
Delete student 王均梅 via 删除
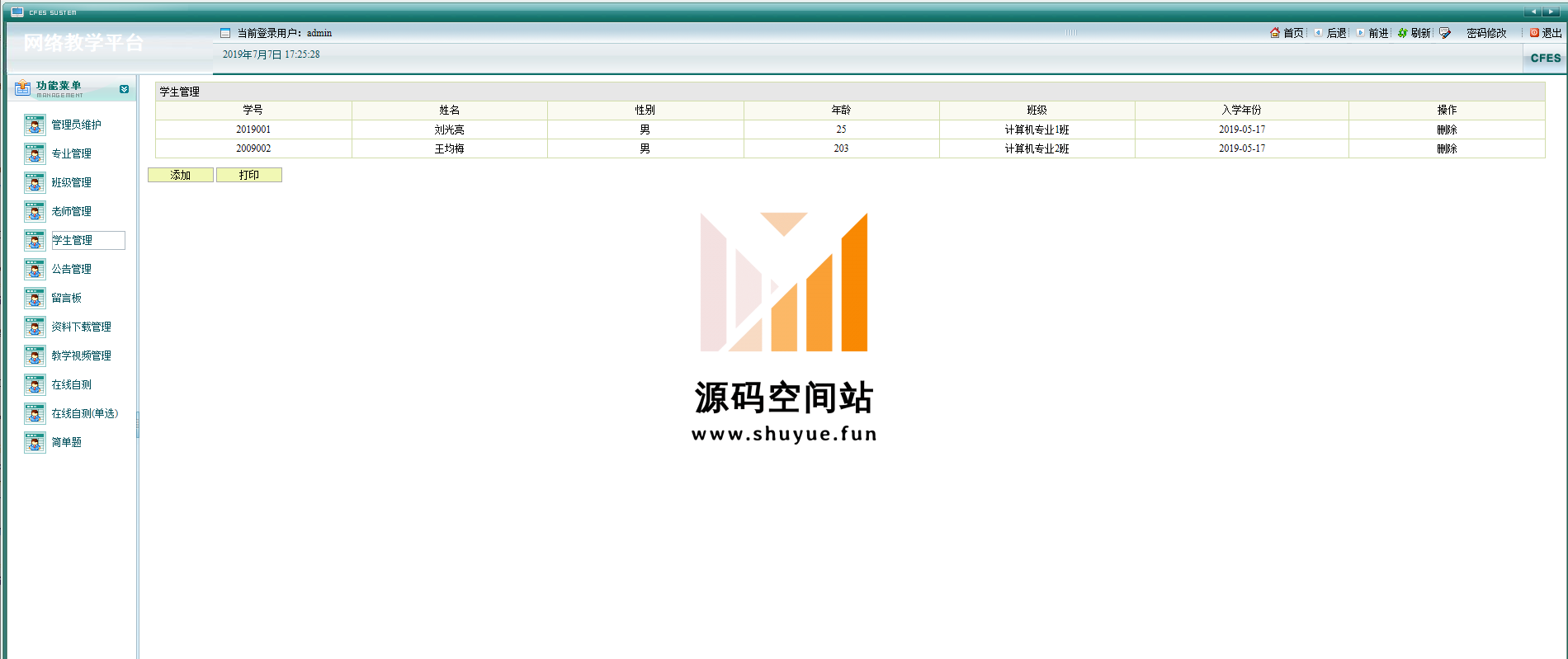coord(1447,148)
